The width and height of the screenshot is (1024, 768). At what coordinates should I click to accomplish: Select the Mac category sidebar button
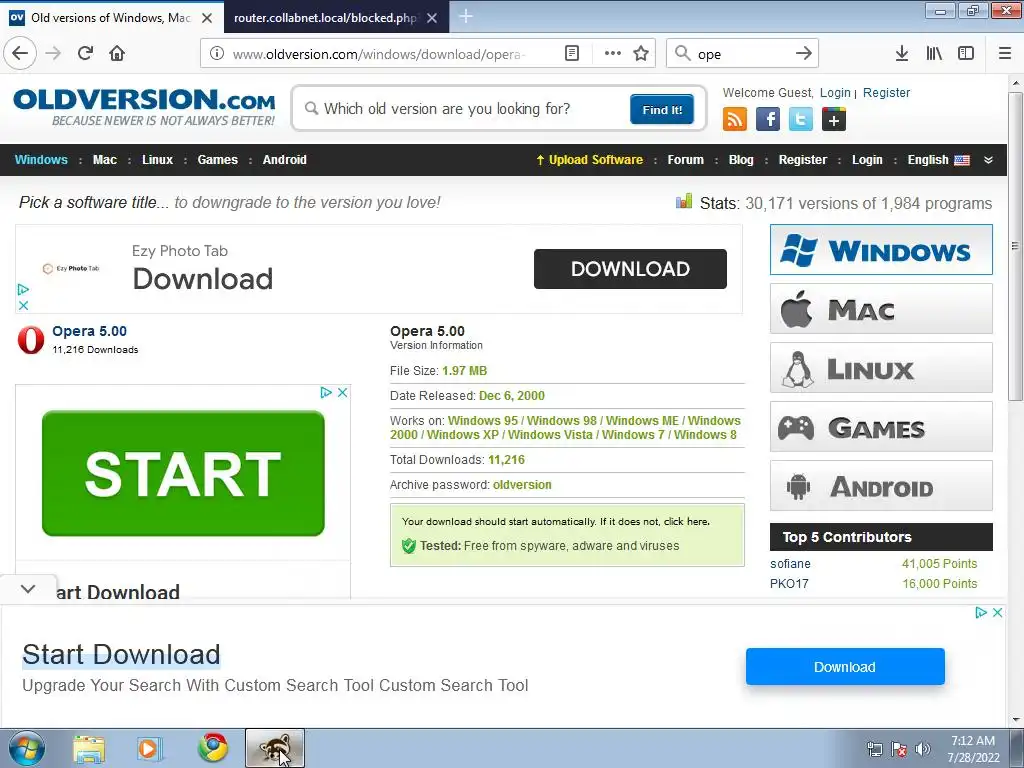tap(881, 309)
